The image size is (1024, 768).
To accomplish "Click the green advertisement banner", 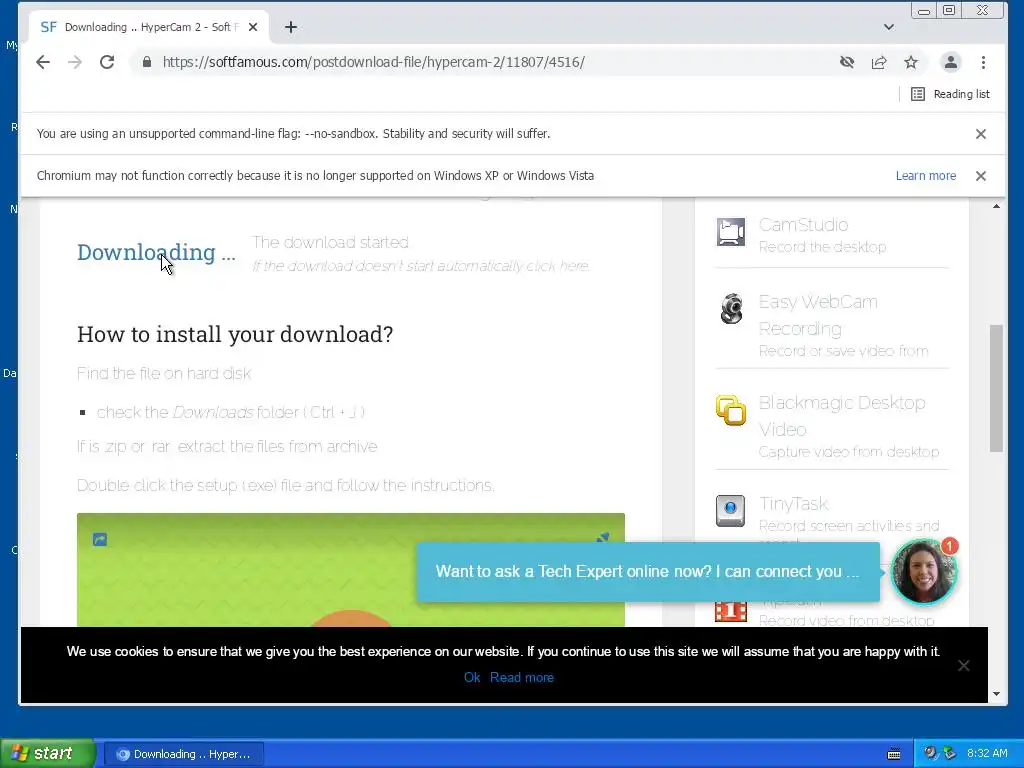I will pyautogui.click(x=351, y=570).
